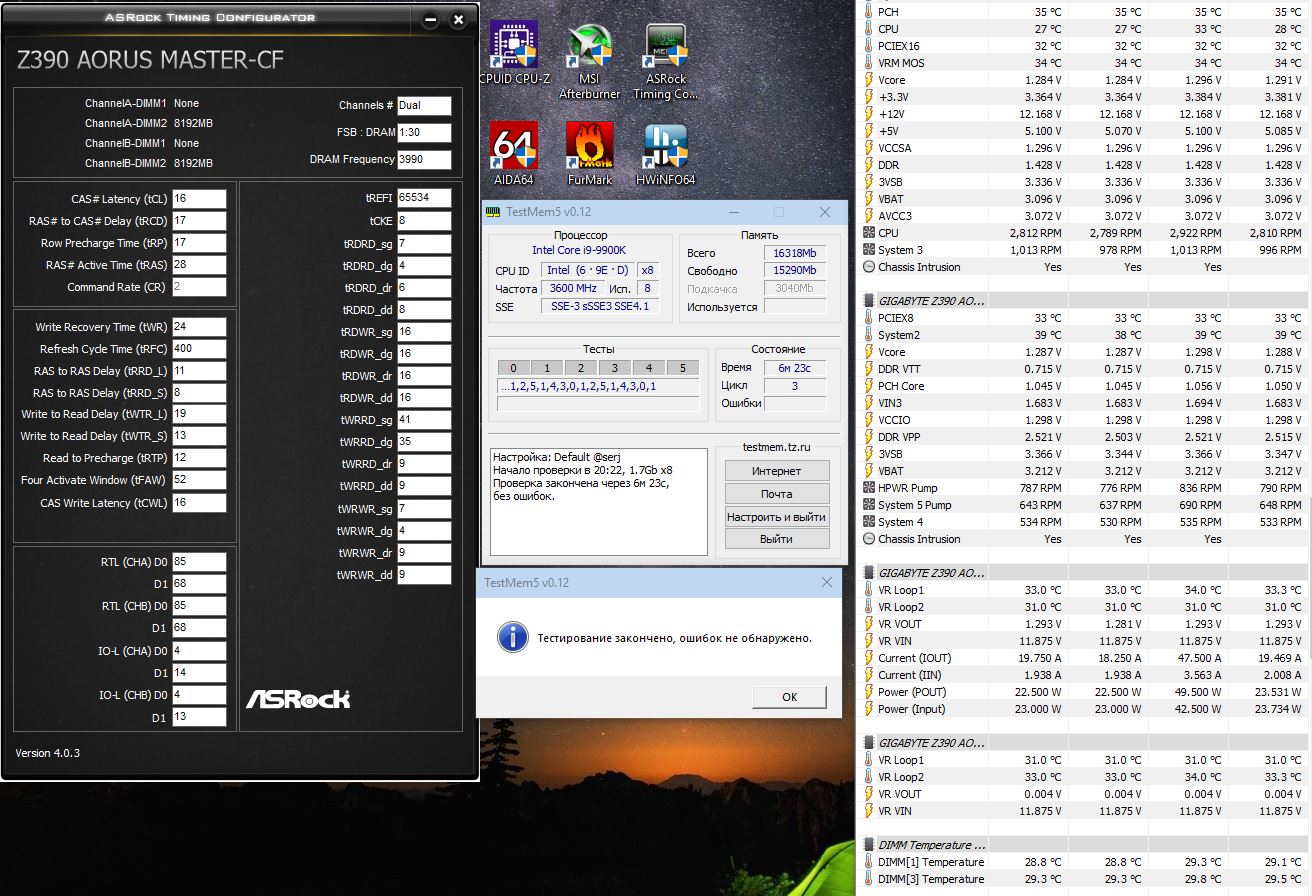The image size is (1312, 896).
Task: Click the Почта button in TestMem5
Action: [777, 494]
